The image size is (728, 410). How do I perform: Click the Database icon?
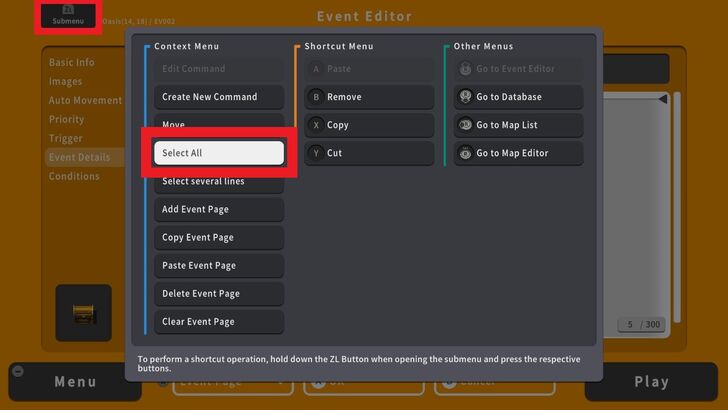tap(465, 97)
